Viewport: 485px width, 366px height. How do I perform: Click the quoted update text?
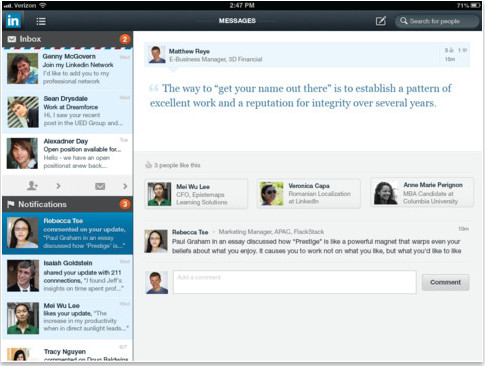click(300, 96)
